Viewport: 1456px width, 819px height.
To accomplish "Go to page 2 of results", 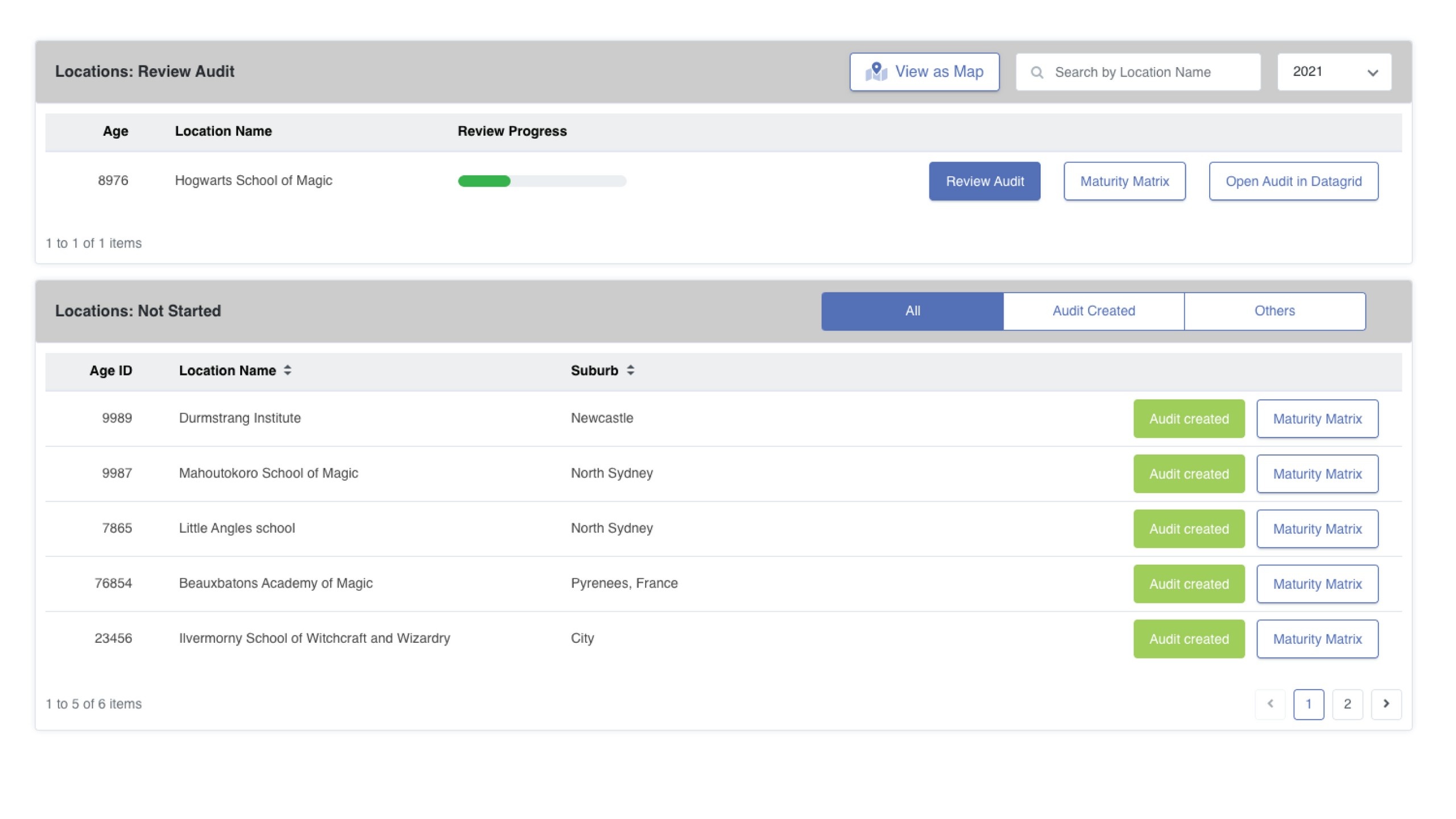I will pyautogui.click(x=1347, y=704).
